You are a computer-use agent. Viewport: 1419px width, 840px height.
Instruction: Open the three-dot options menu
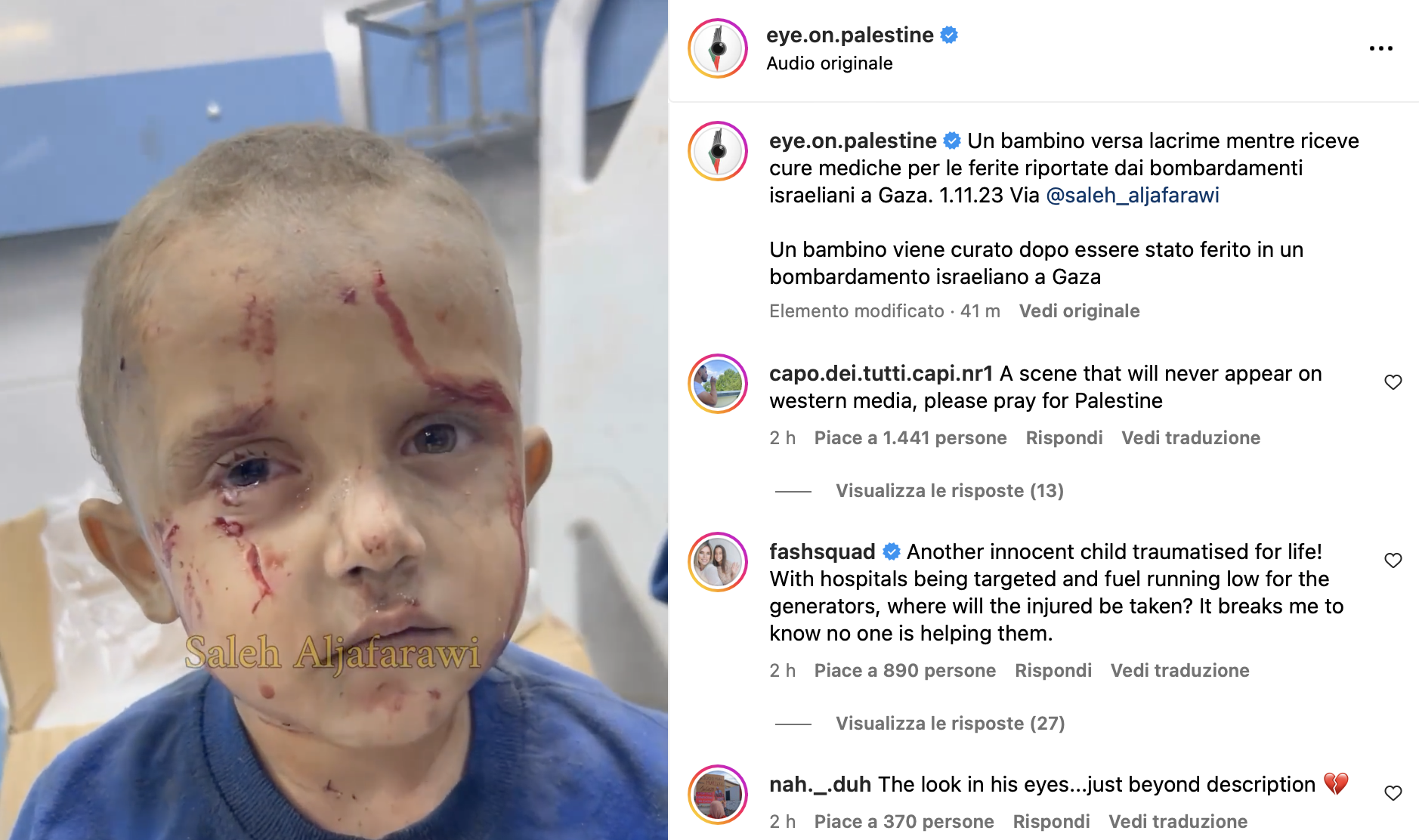coord(1380,48)
